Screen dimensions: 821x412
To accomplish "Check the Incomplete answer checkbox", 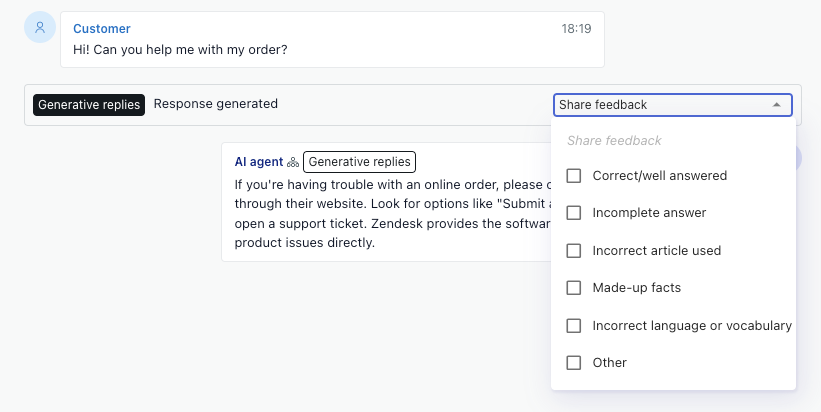I will tap(574, 213).
